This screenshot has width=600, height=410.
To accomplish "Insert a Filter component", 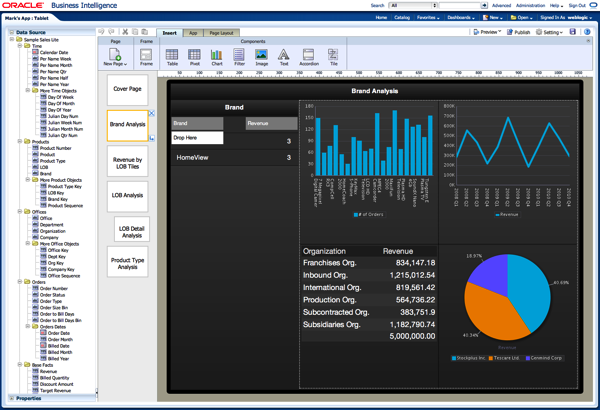I will point(239,57).
